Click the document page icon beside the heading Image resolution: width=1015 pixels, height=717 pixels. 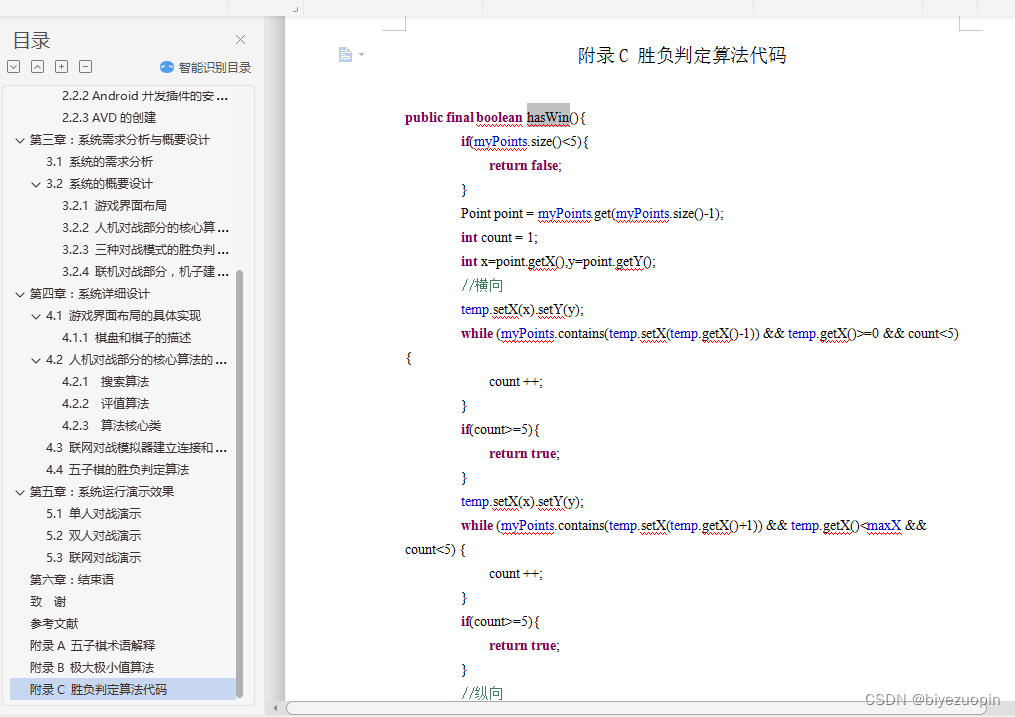[345, 55]
